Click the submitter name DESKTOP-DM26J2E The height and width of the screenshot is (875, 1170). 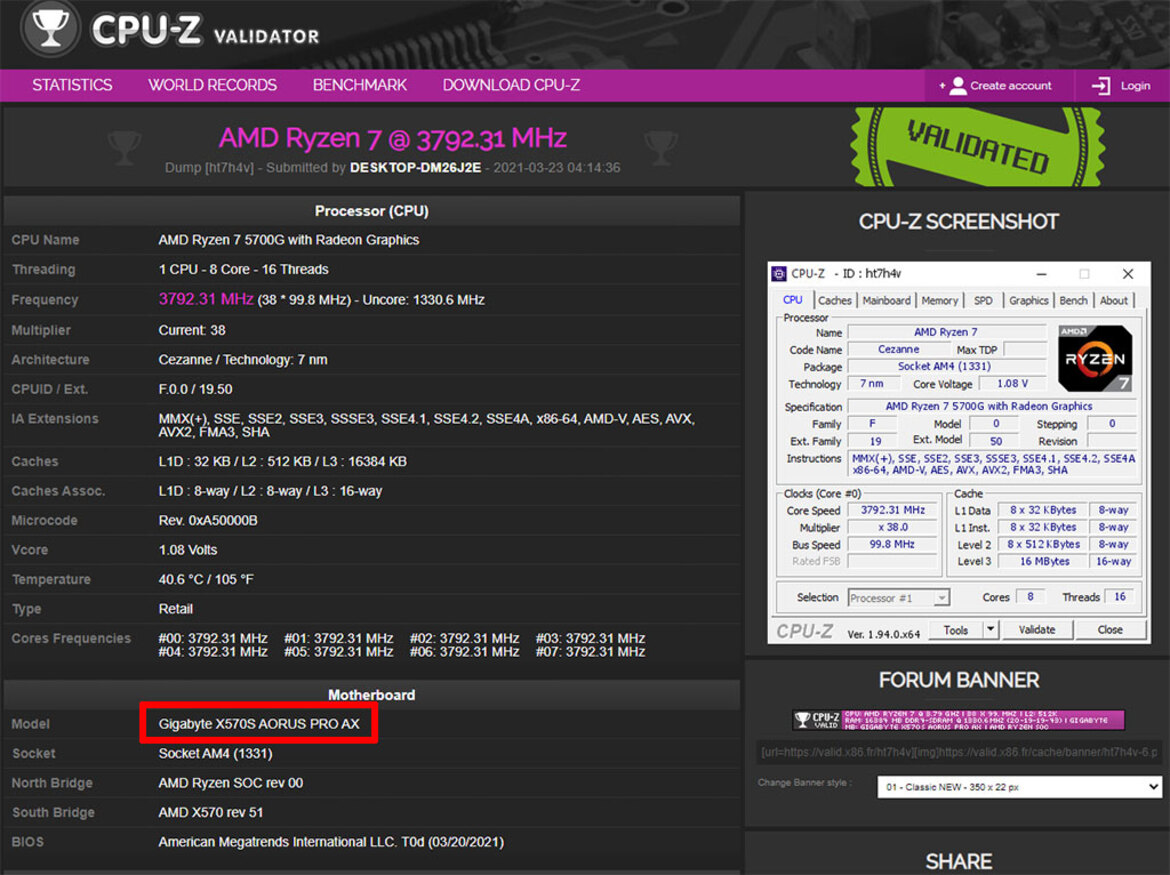416,168
